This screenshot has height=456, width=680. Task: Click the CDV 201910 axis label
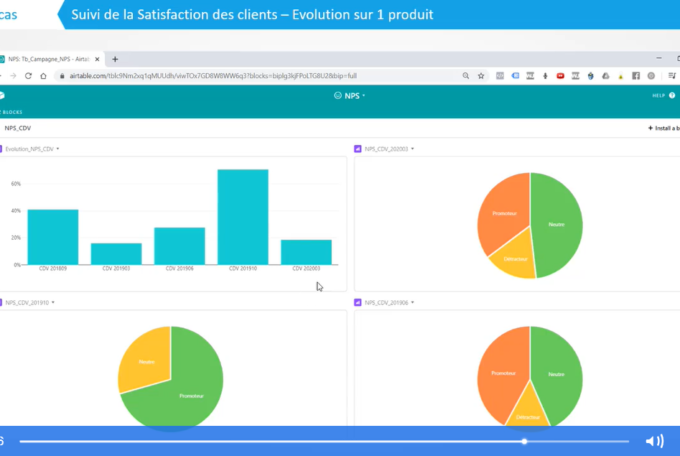coord(243,269)
